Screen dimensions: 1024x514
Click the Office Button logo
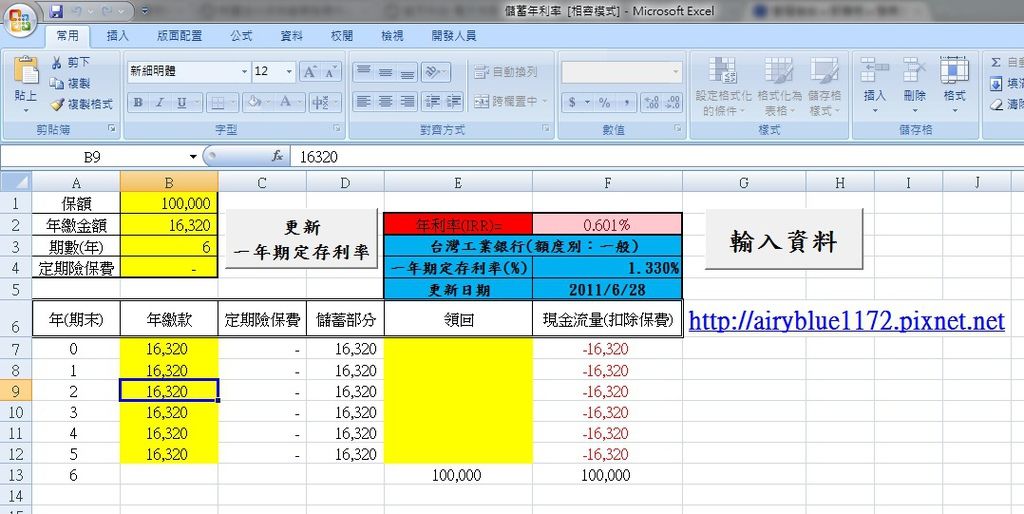click(20, 20)
